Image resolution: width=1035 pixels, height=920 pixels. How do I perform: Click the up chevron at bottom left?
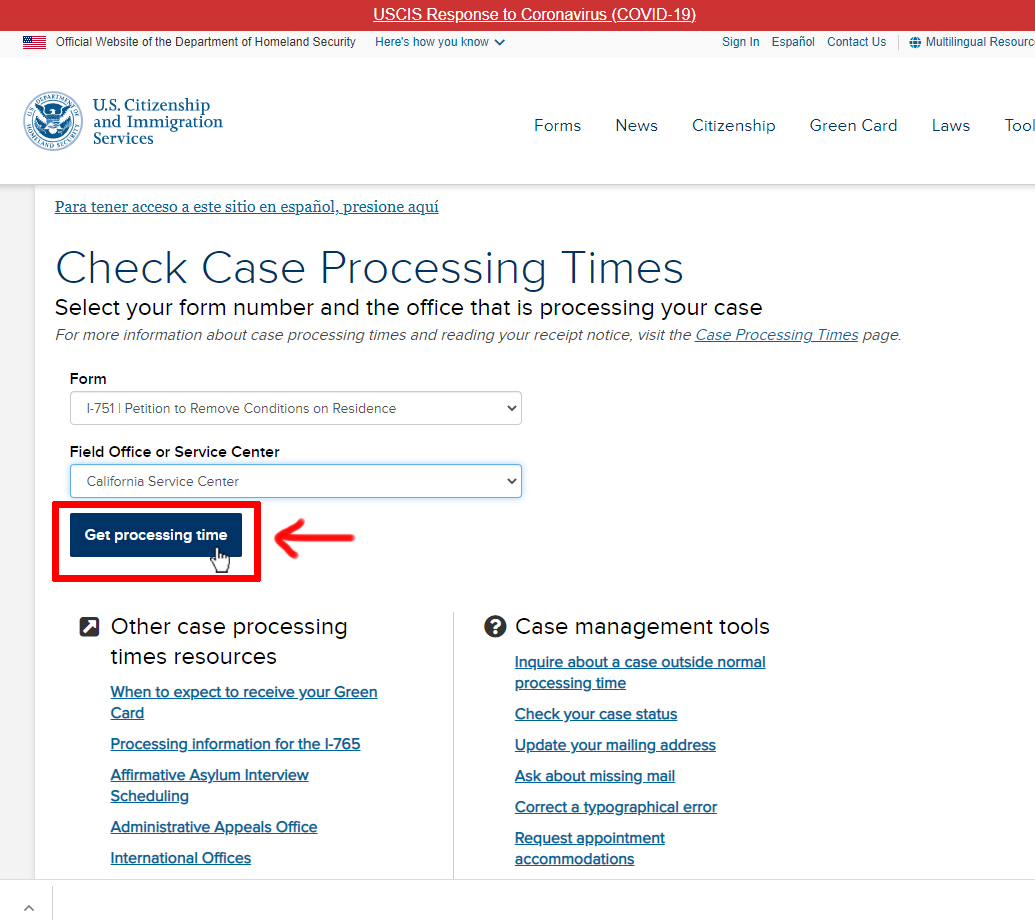click(x=28, y=908)
